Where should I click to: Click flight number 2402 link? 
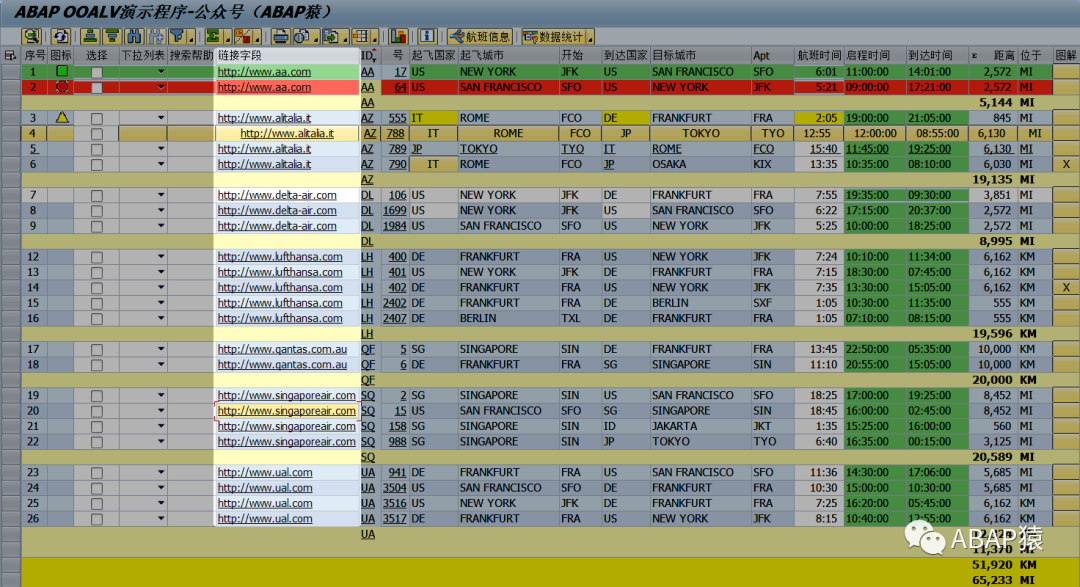point(395,303)
